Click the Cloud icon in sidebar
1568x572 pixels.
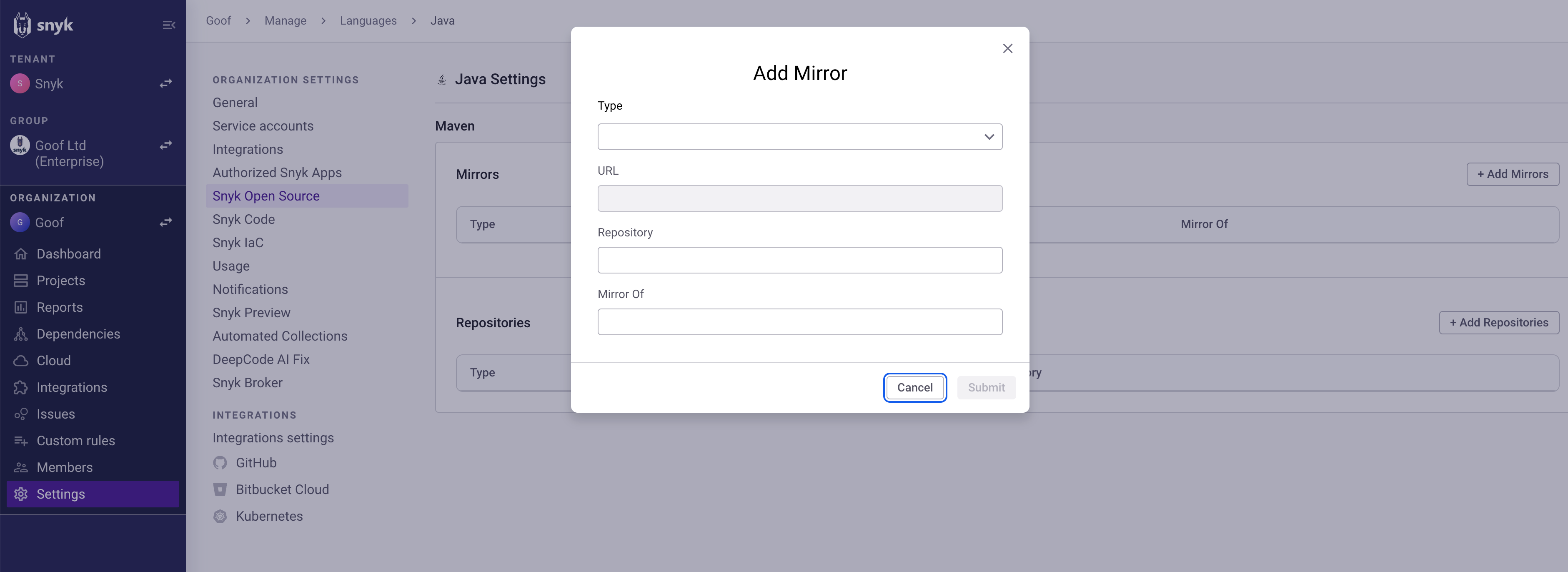point(21,361)
